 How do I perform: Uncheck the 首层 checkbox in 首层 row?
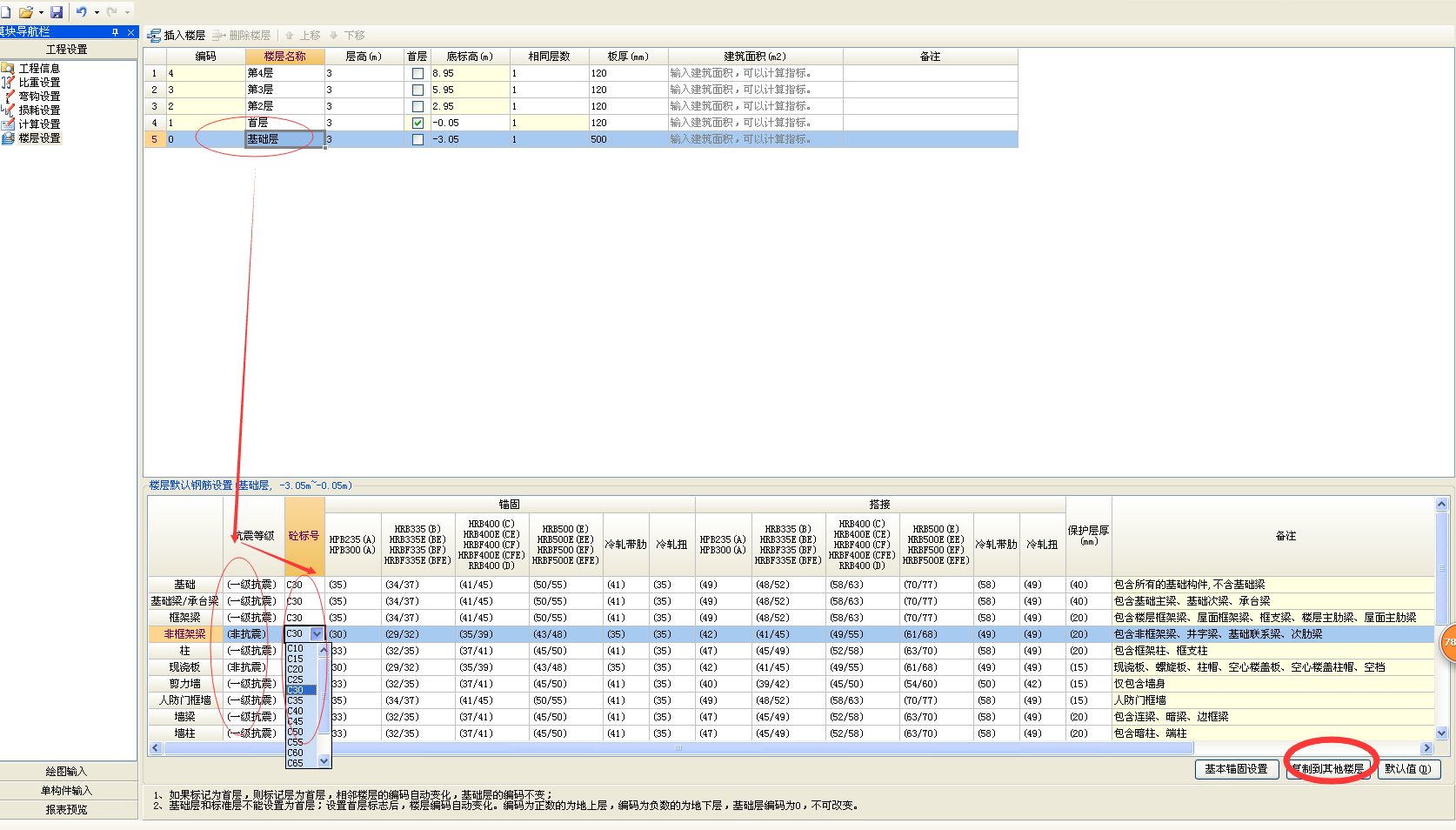pos(417,124)
